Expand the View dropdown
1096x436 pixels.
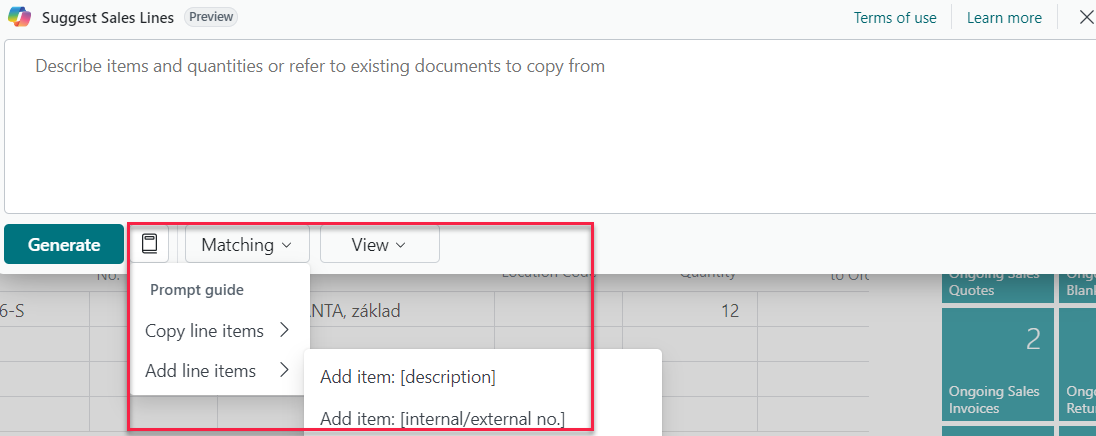point(380,245)
